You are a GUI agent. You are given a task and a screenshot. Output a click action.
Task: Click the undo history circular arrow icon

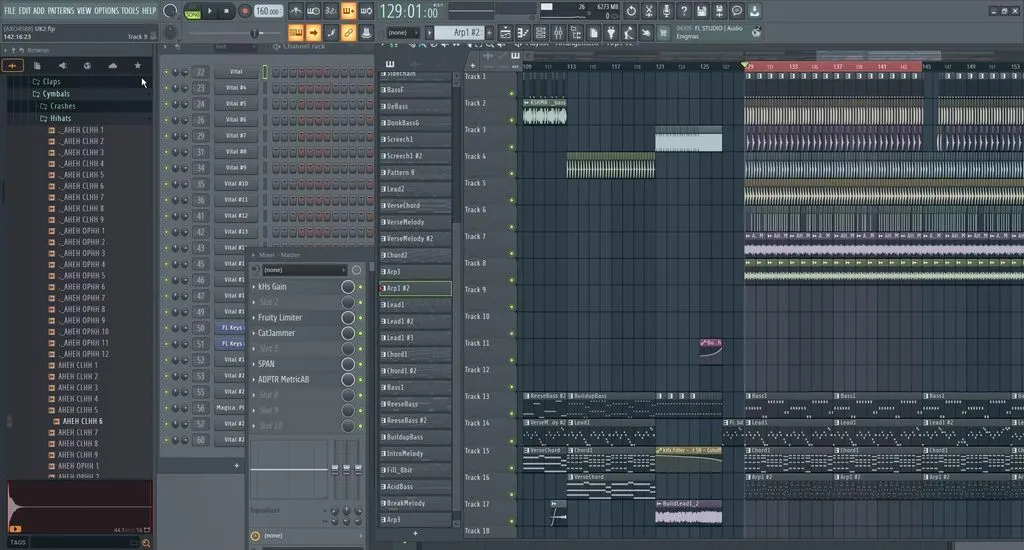(x=631, y=11)
